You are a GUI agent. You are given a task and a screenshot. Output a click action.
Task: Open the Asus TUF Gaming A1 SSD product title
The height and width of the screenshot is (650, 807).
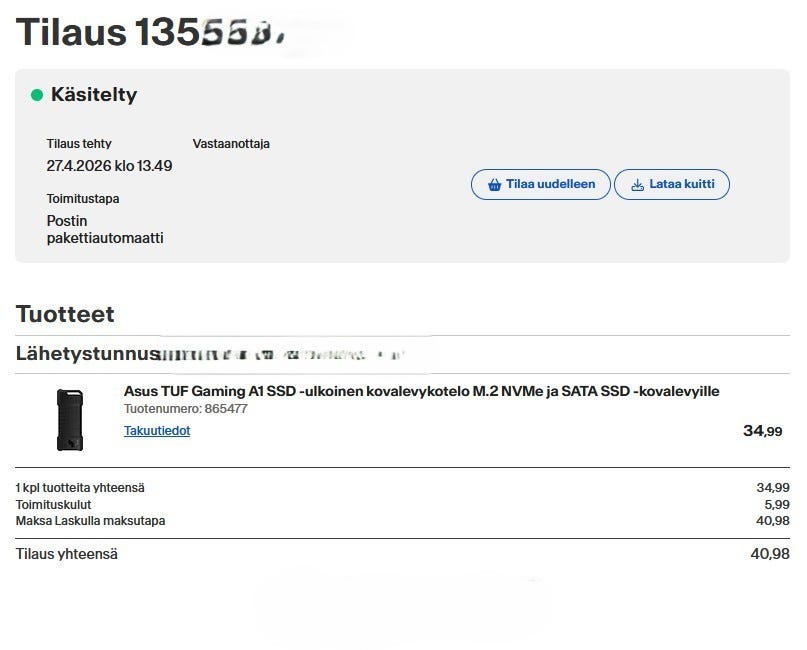[422, 391]
